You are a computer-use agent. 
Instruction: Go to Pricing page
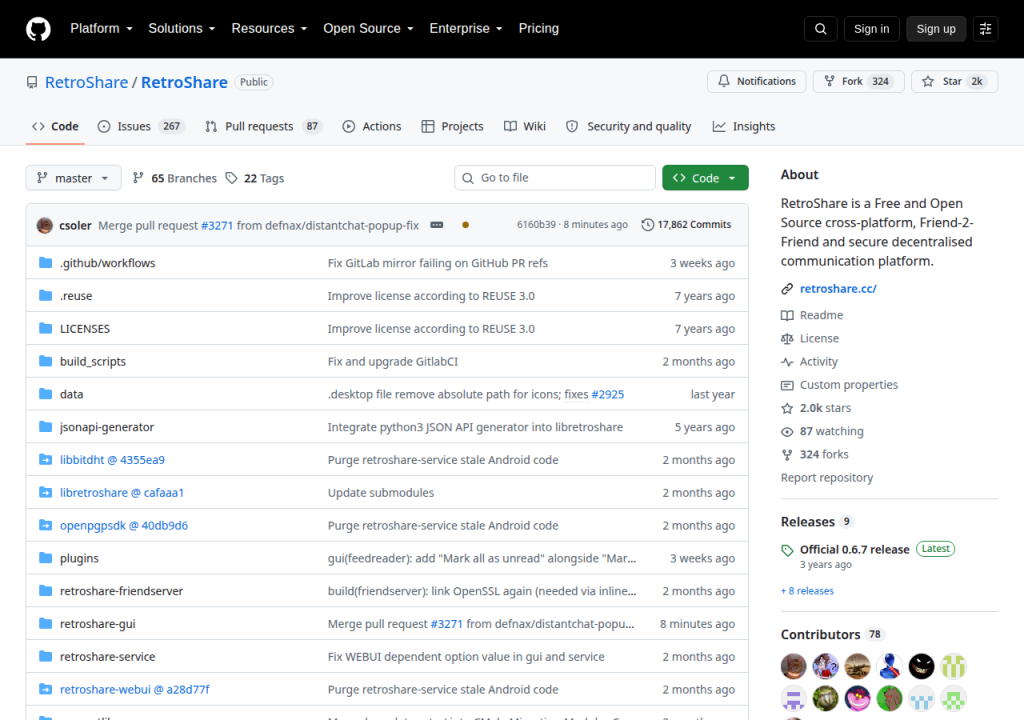pos(539,29)
